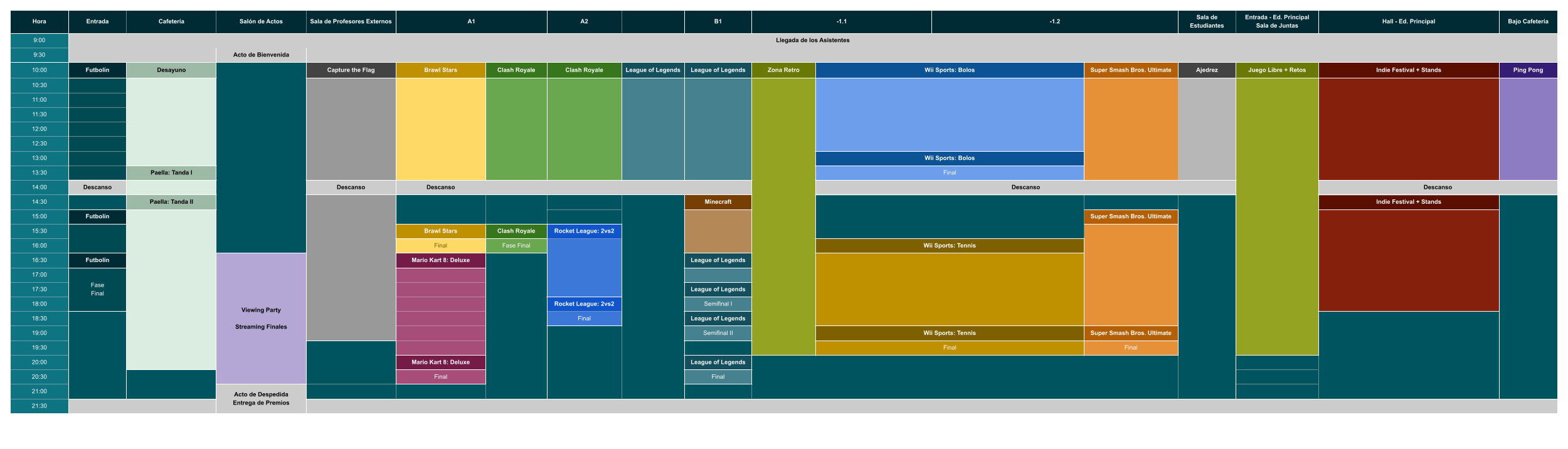Select Wii Sports: Bolos cell at 10:00
This screenshot has height=449, width=1568.
(x=949, y=70)
